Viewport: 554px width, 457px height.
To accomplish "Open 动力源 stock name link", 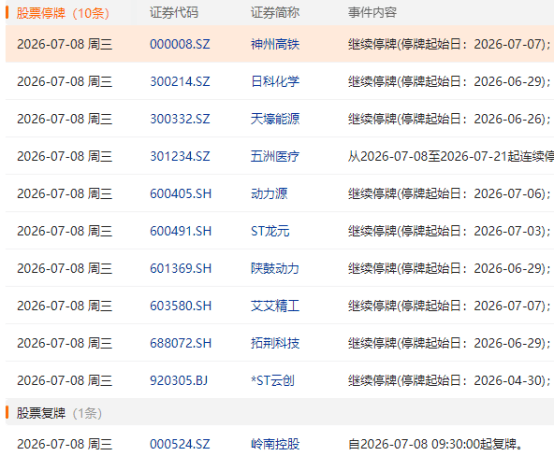I will (269, 194).
